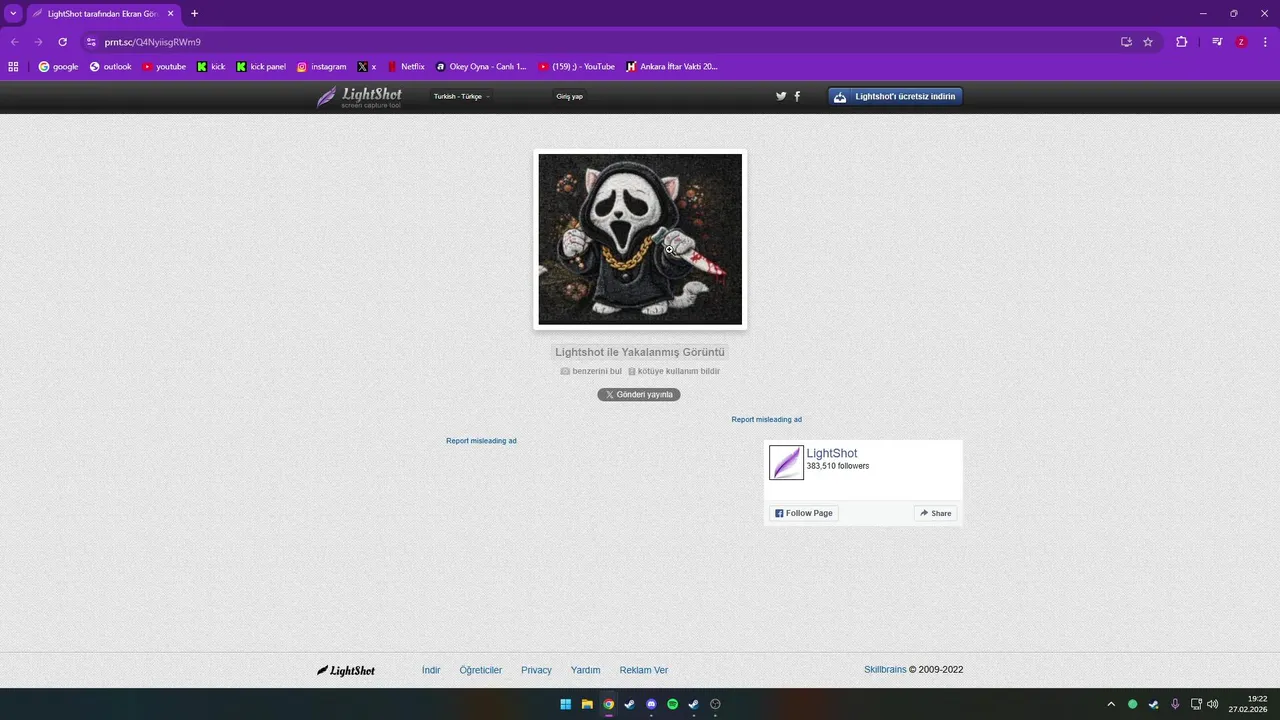Image resolution: width=1280 pixels, height=720 pixels.
Task: Click the install app icon in address bar
Action: coord(1126,42)
